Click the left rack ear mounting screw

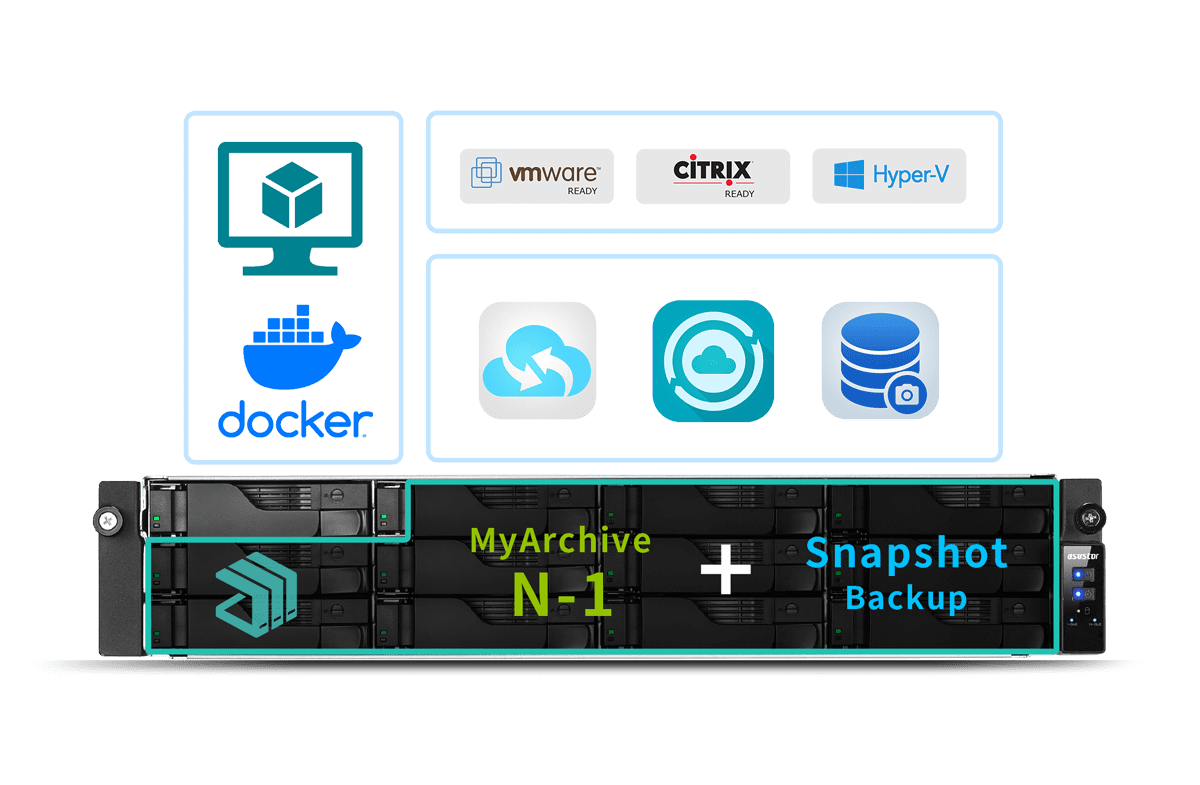[106, 519]
